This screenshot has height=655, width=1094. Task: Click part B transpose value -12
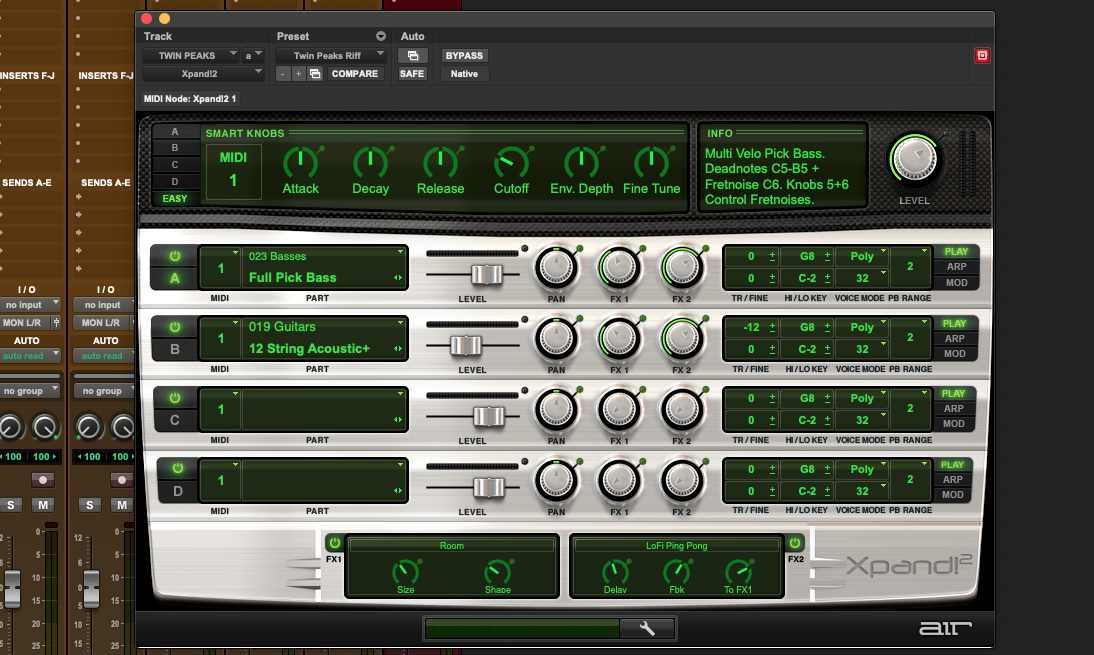point(751,326)
